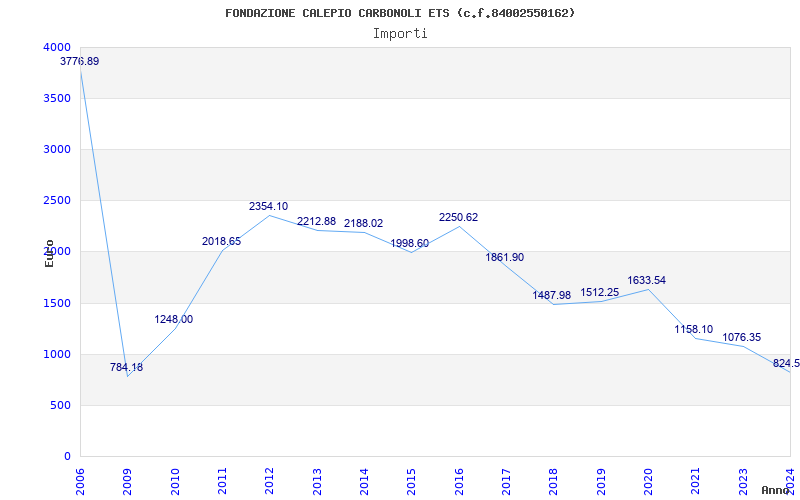Select the 2019 year axis label
Viewport: 800px width, 500px height.
(x=601, y=482)
